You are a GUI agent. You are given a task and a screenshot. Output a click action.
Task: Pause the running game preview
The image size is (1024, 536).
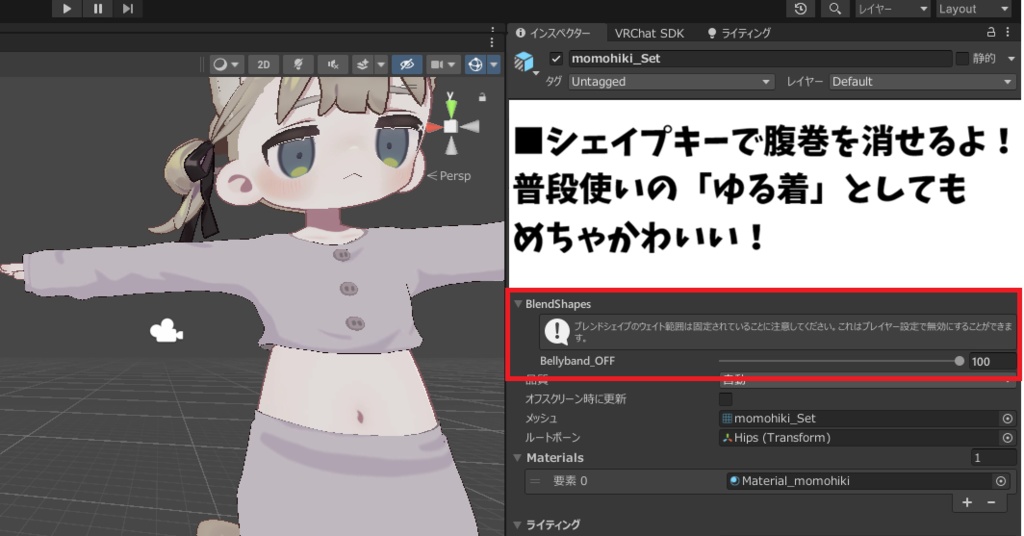tap(97, 8)
